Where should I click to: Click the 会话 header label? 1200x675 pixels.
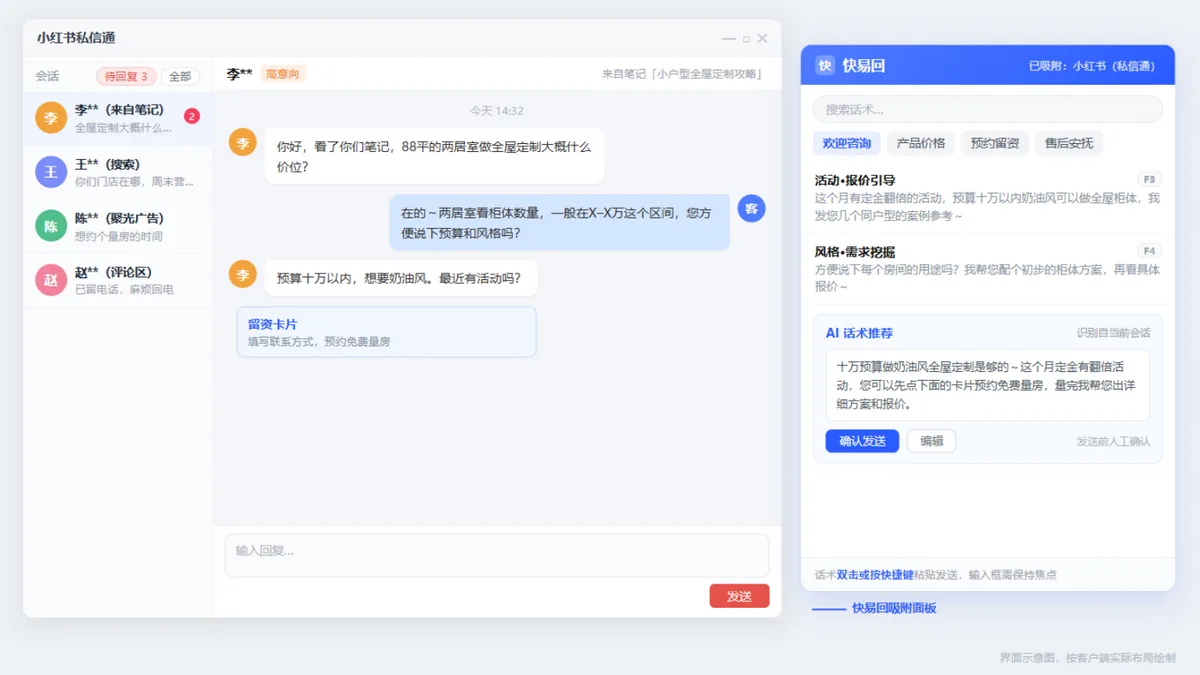[47, 76]
